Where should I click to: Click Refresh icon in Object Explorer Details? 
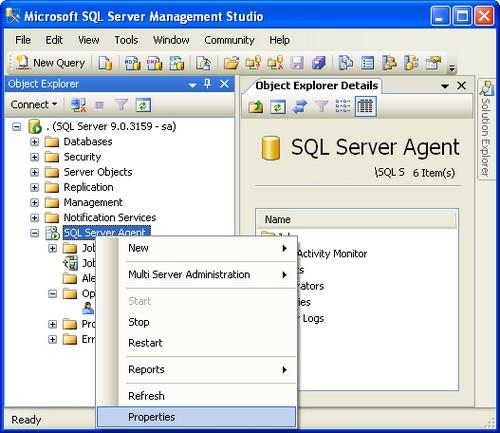[x=278, y=107]
